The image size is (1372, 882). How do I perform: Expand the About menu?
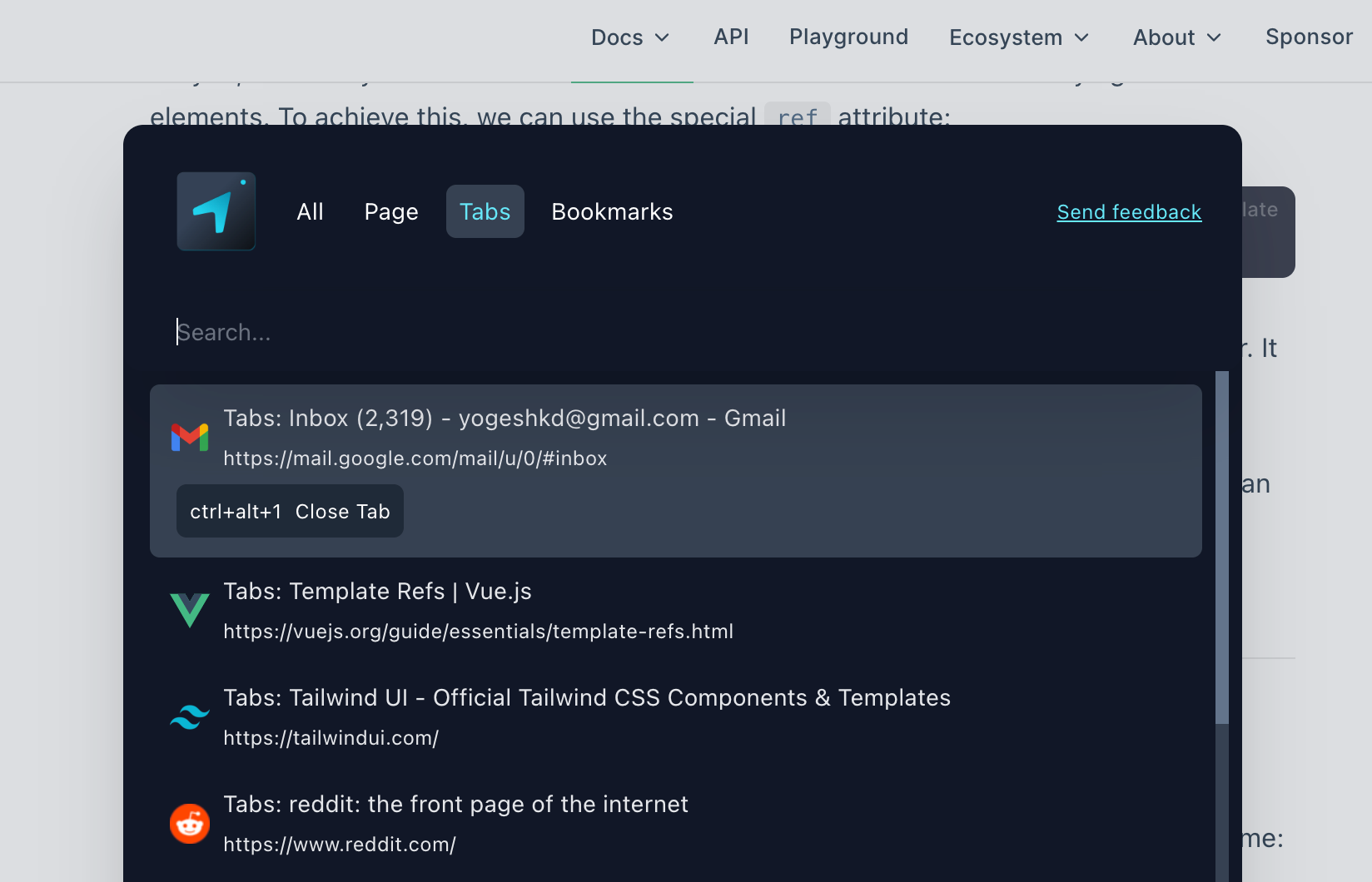click(x=1176, y=37)
